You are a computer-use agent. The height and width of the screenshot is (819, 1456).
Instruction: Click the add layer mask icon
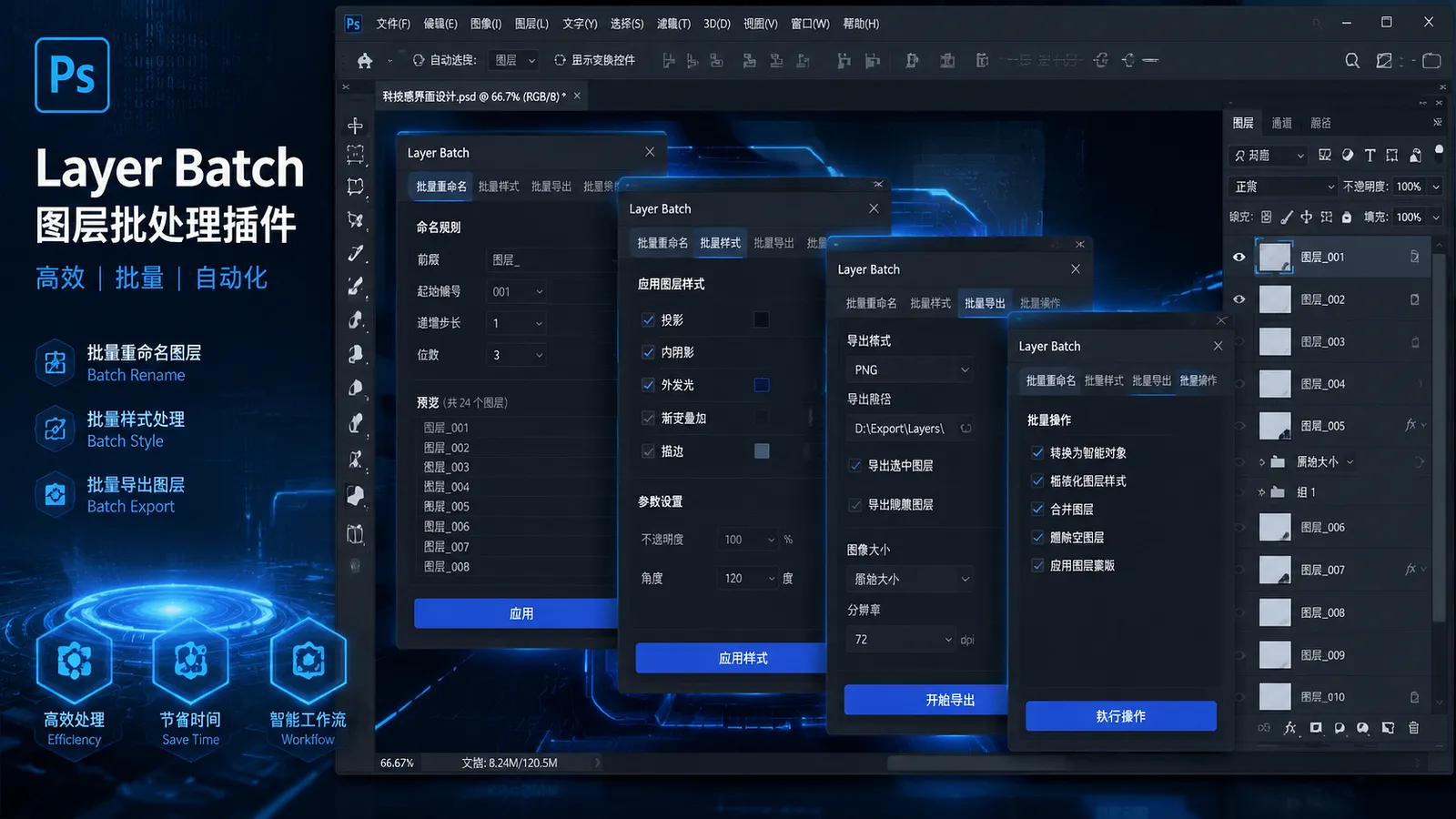pyautogui.click(x=1316, y=728)
